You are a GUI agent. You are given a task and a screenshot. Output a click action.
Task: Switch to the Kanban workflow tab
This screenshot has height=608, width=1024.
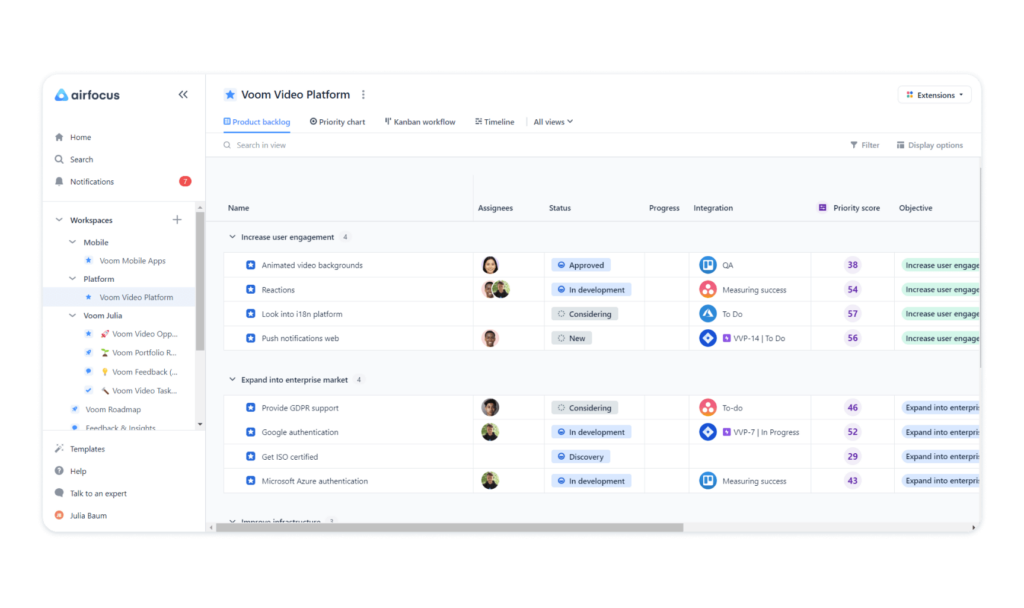click(x=420, y=122)
